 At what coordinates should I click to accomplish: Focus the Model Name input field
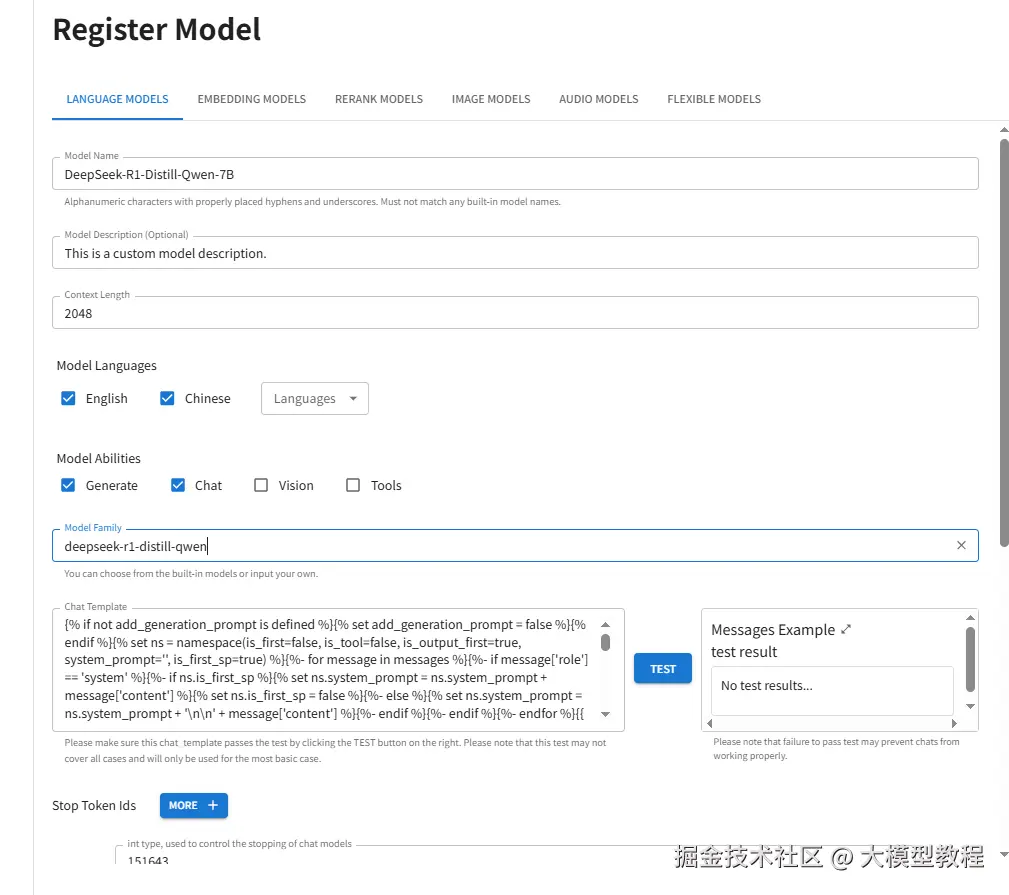click(x=515, y=174)
